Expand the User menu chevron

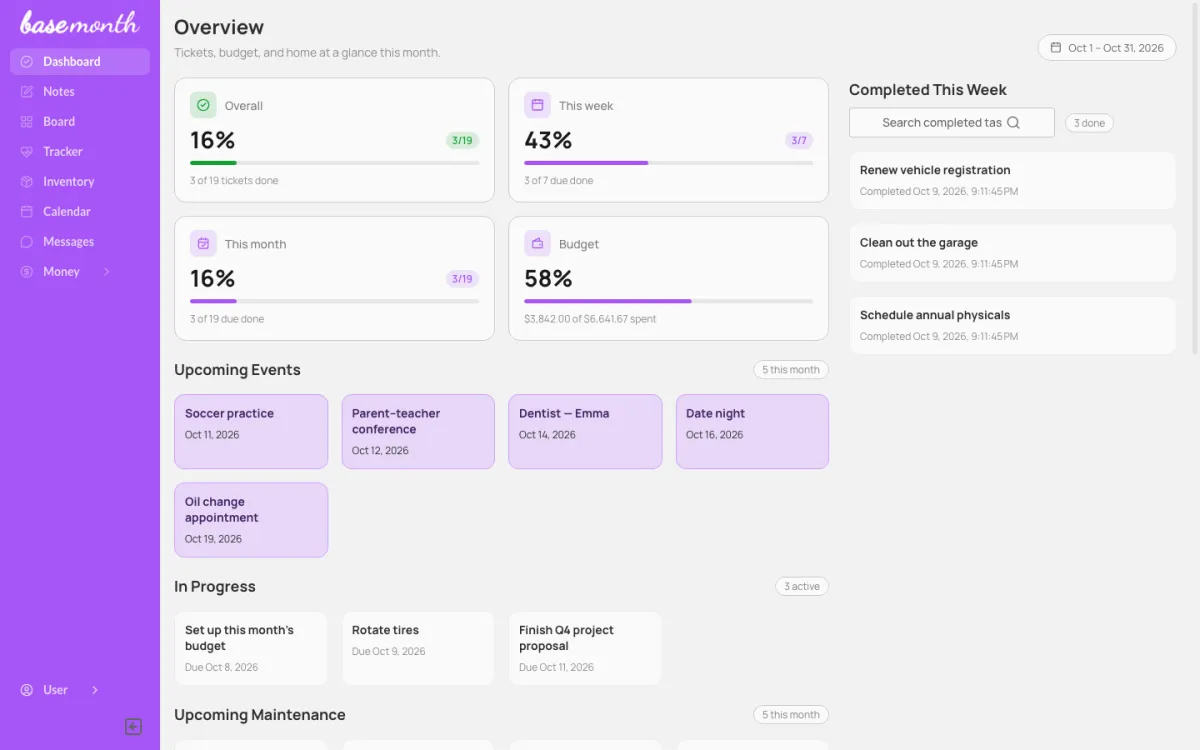pyautogui.click(x=95, y=690)
